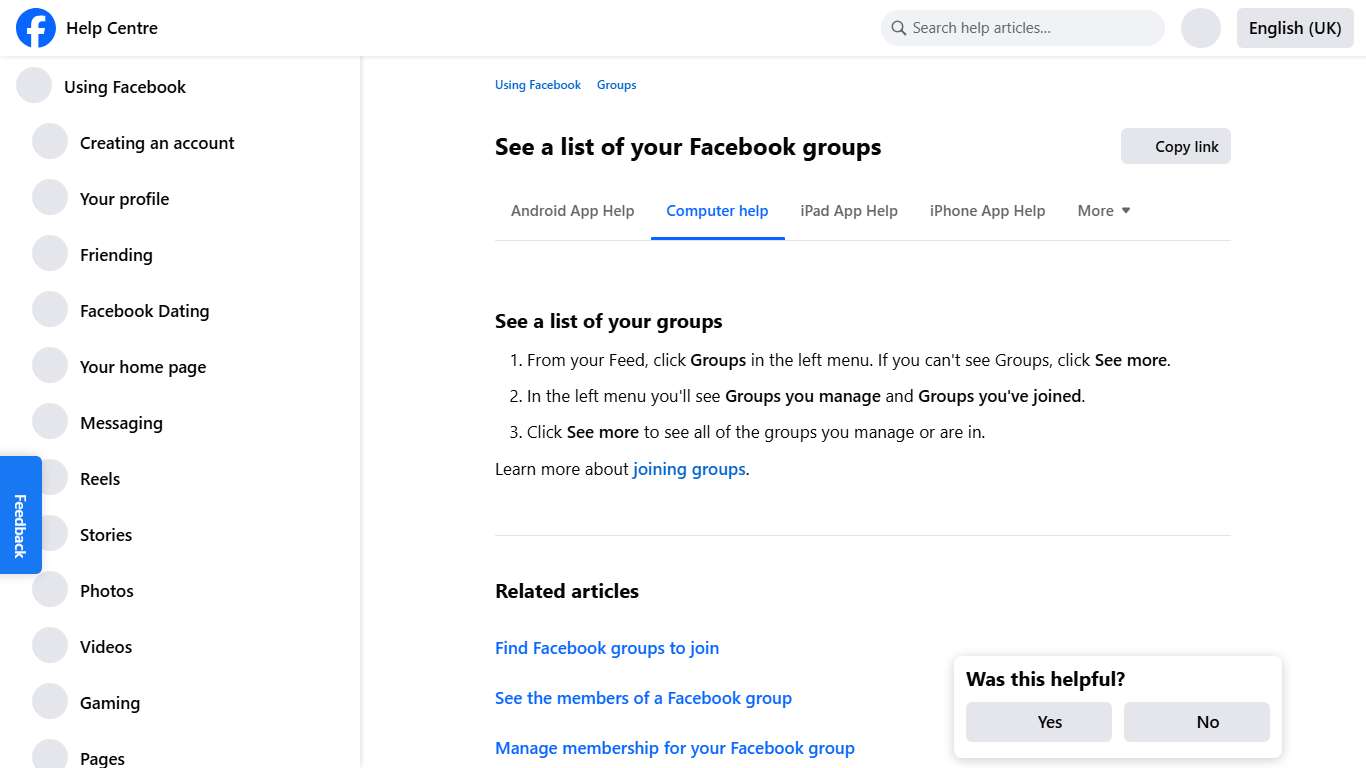Open Find Facebook groups to join
This screenshot has height=768, width=1366.
point(606,648)
